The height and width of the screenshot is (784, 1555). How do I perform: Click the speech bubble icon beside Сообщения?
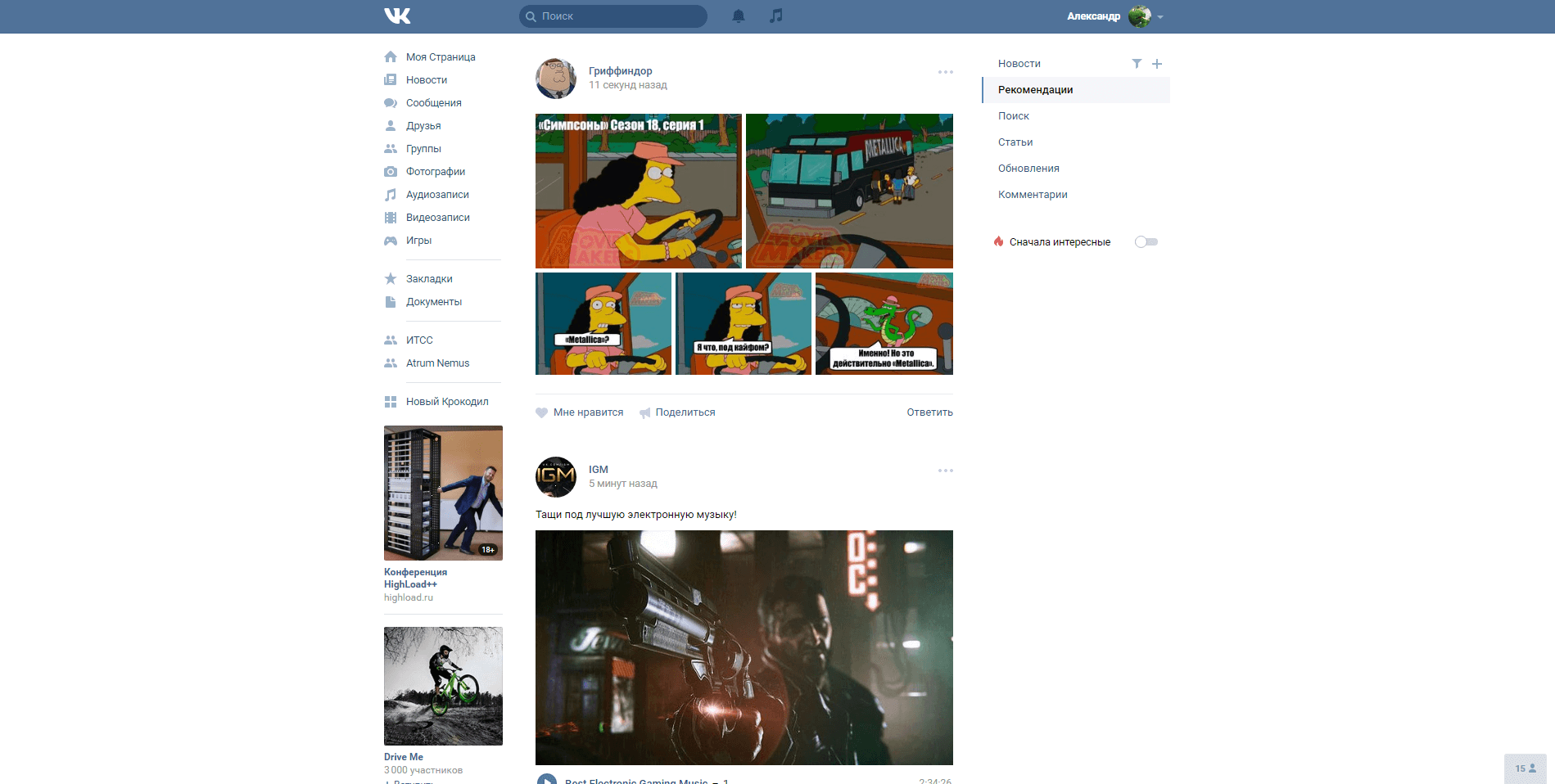[x=391, y=103]
